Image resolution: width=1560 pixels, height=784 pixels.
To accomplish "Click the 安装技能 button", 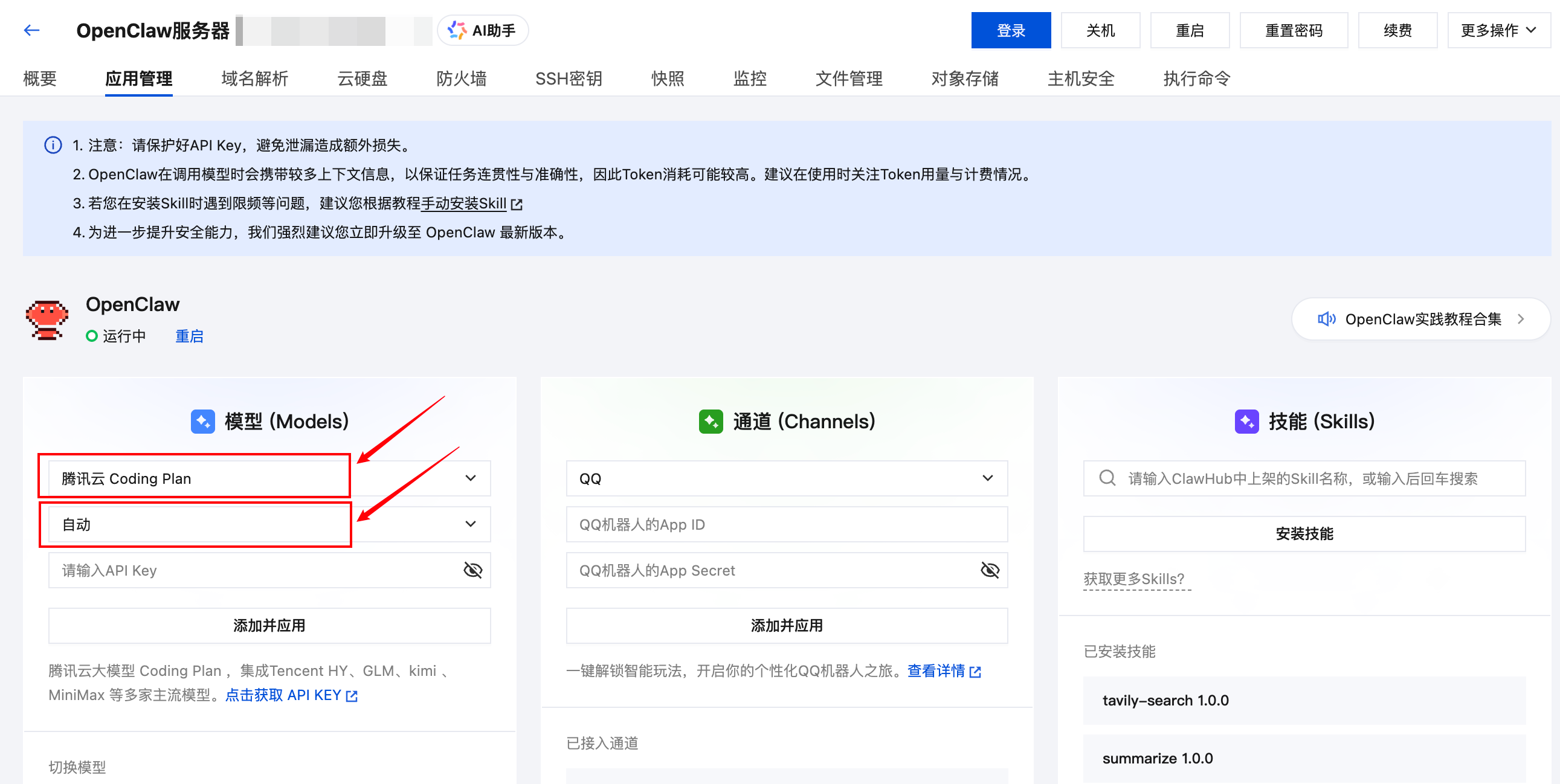I will [x=1303, y=533].
